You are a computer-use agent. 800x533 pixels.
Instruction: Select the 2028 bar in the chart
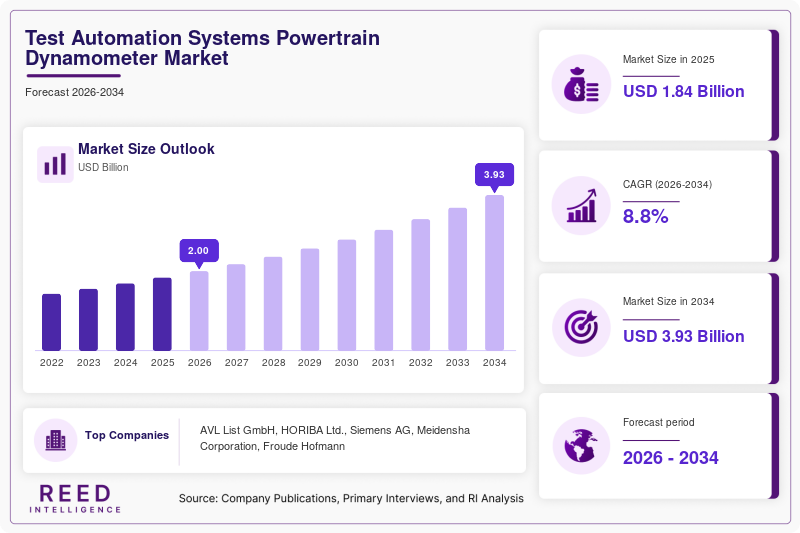click(x=273, y=304)
